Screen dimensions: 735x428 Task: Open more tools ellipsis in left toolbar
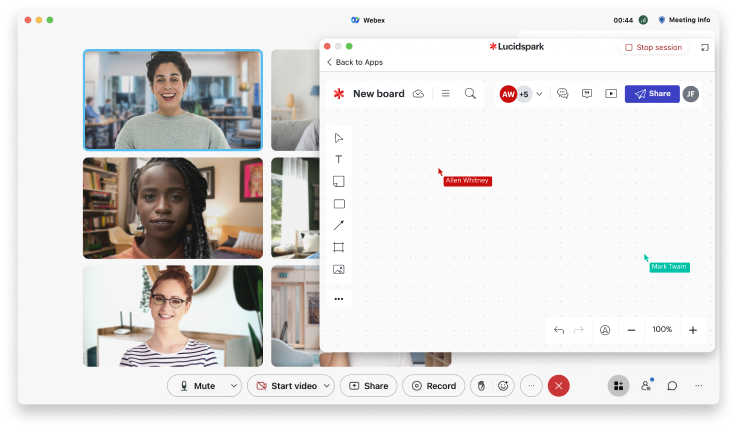click(x=338, y=299)
